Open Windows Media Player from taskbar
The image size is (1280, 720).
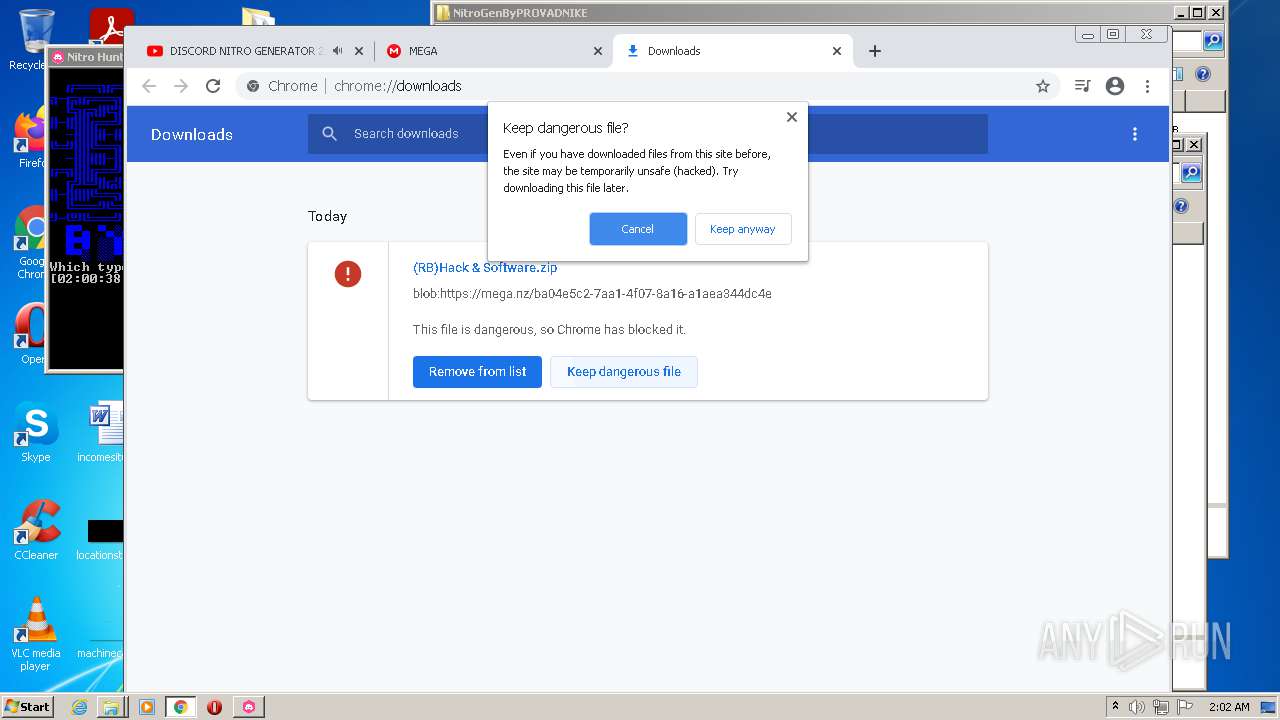tap(147, 707)
